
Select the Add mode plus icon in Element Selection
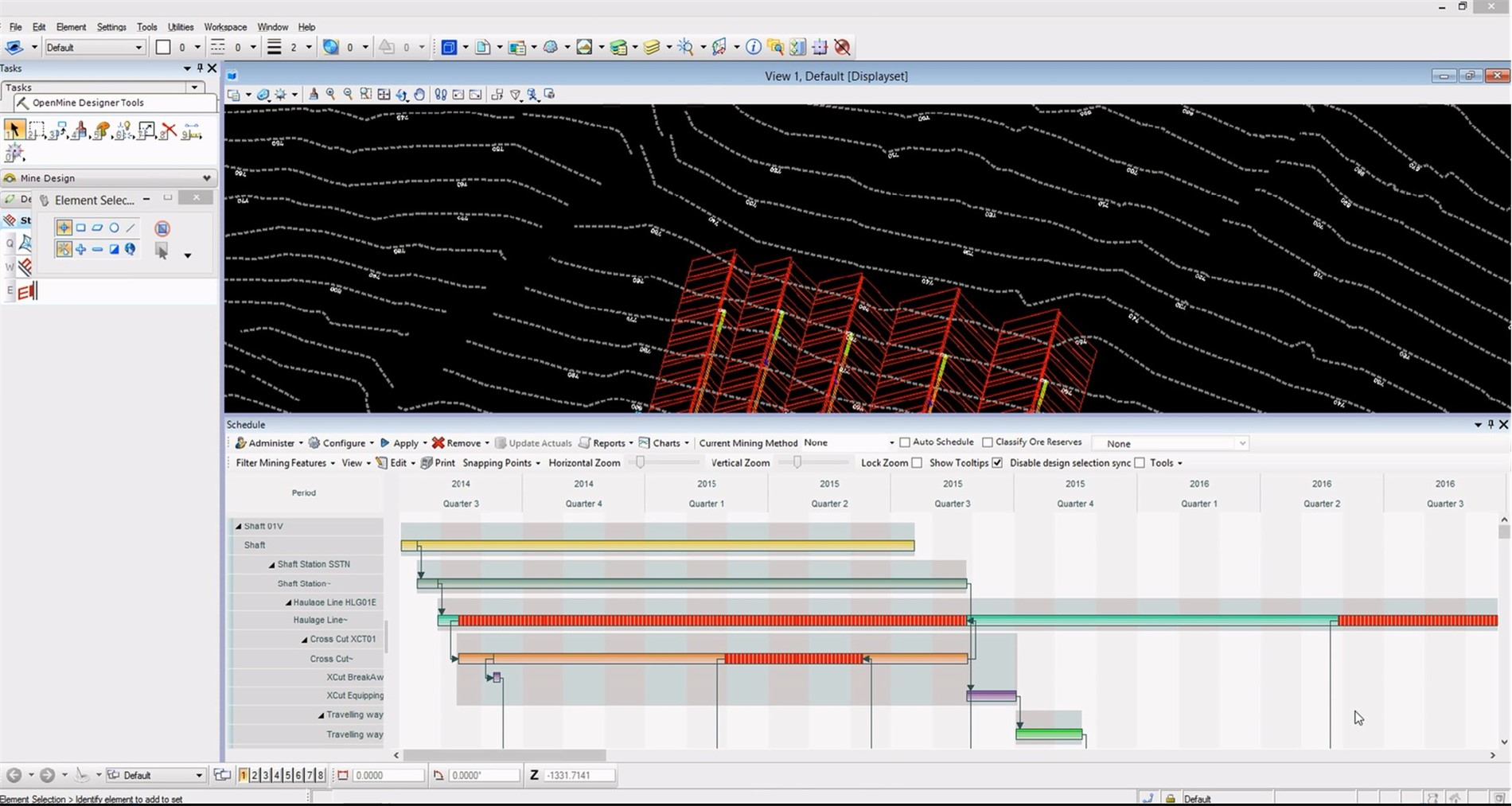80,249
